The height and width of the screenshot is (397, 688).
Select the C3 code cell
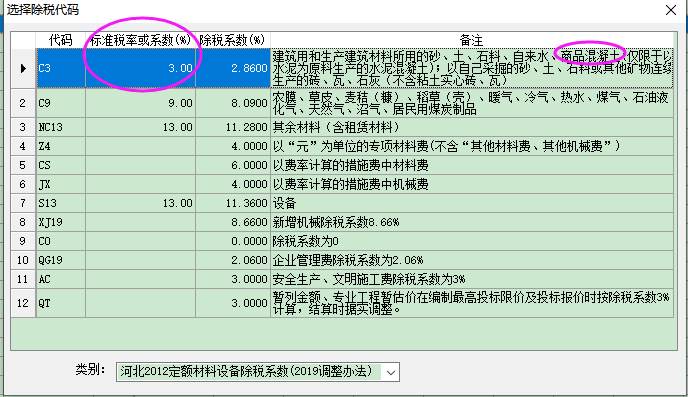[61, 68]
